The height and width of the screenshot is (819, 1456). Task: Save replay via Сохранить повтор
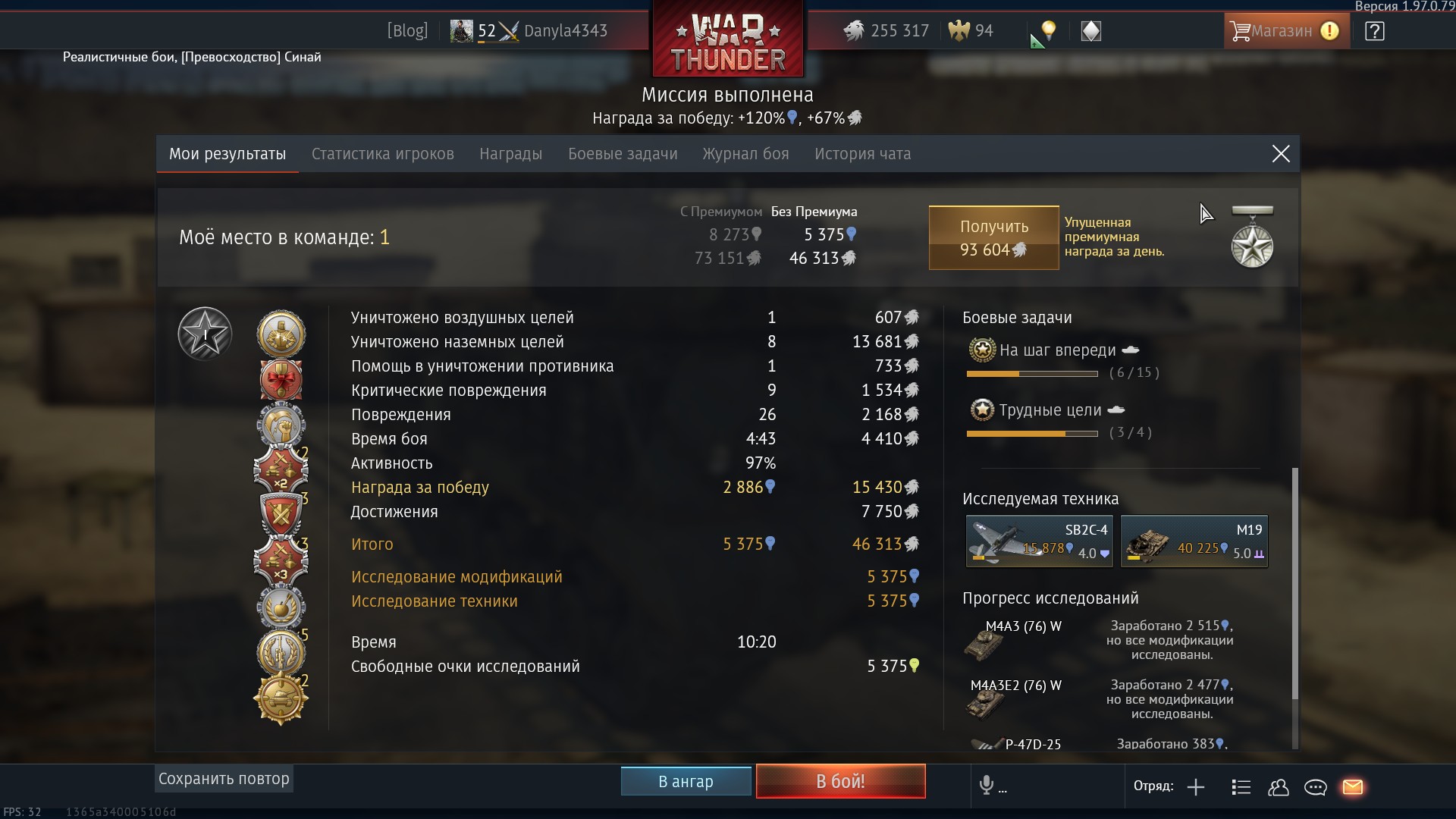click(224, 779)
